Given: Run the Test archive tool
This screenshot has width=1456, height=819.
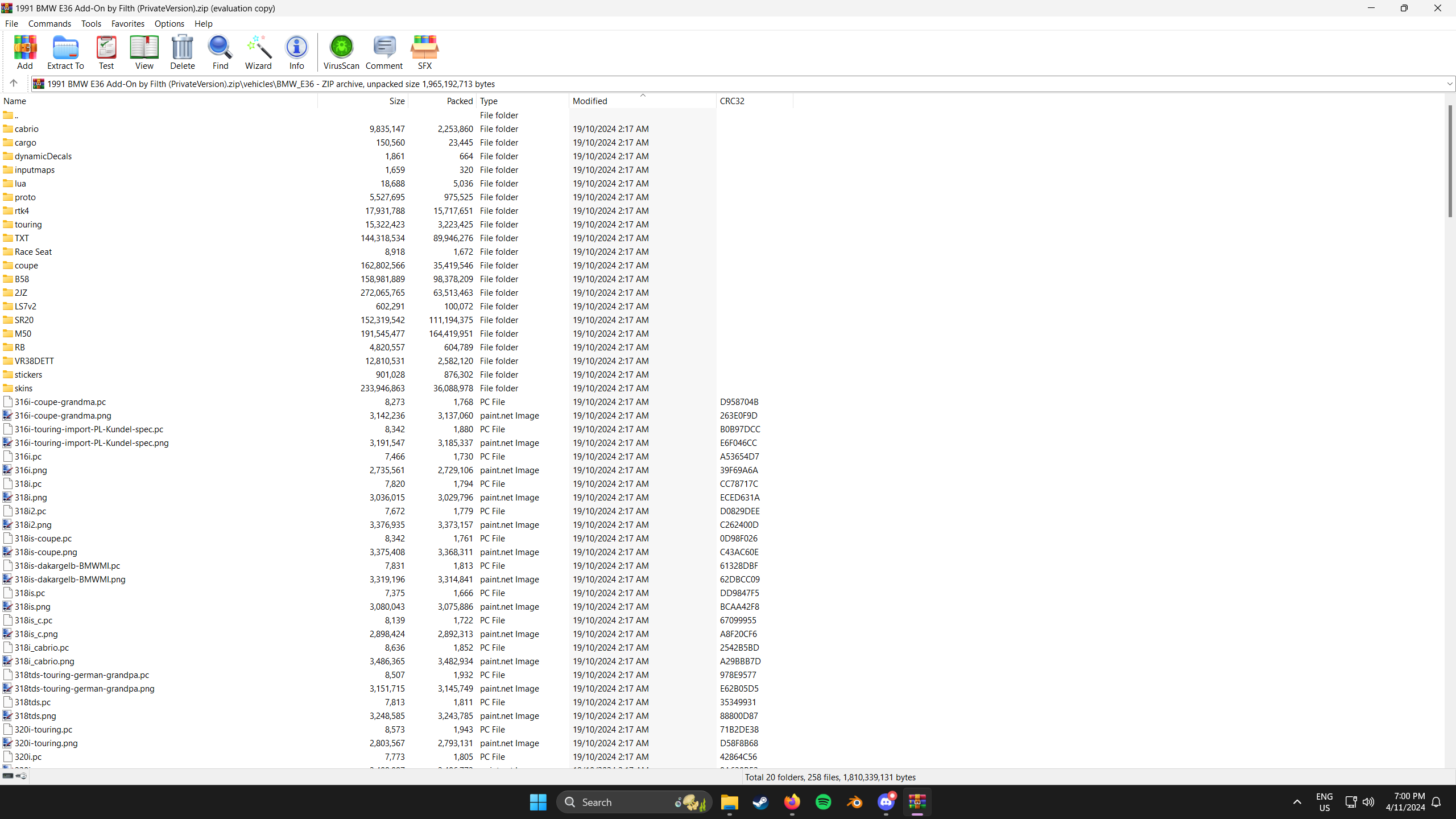Looking at the screenshot, I should 106,52.
